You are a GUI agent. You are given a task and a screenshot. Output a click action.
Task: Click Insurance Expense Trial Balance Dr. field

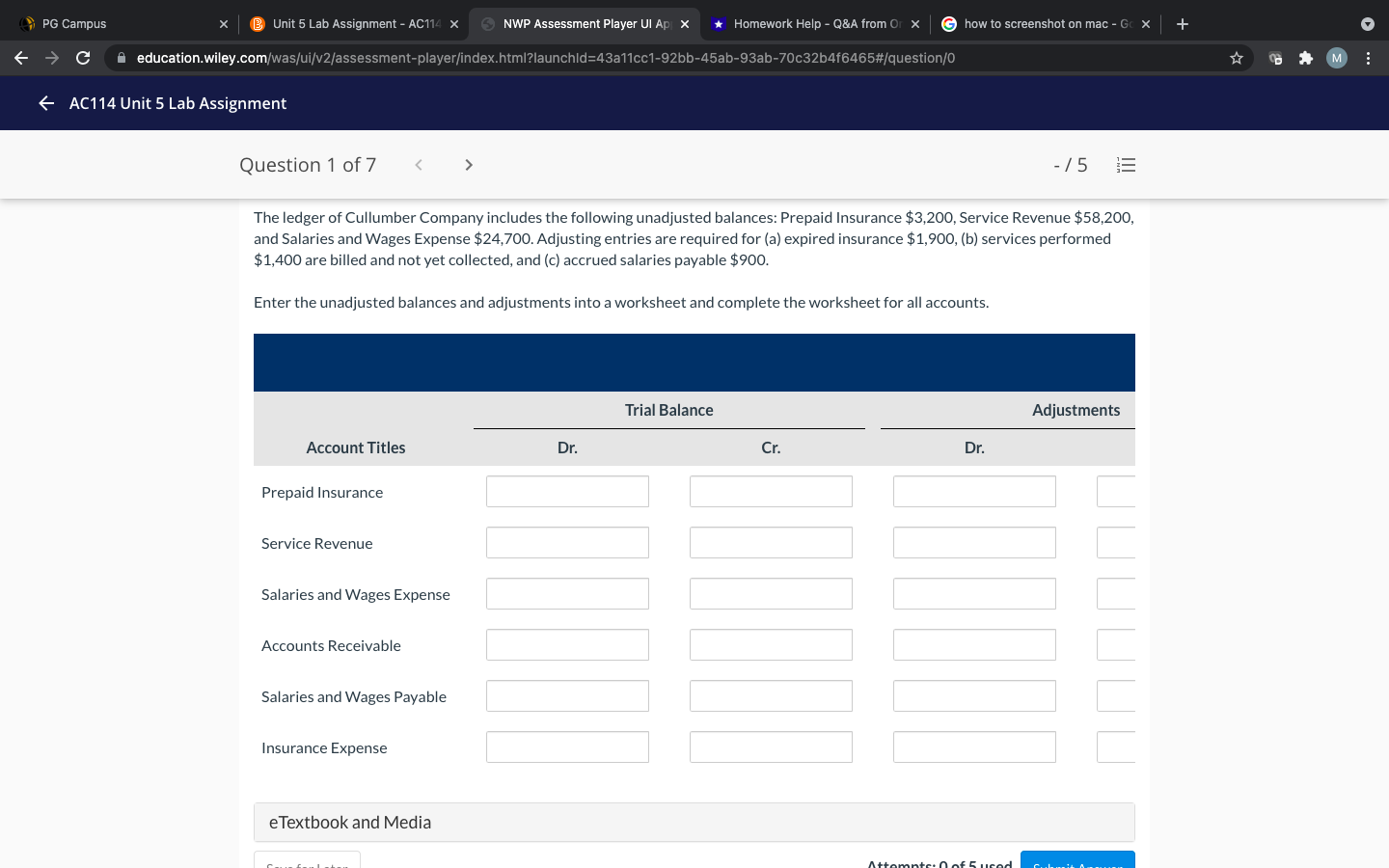pyautogui.click(x=567, y=747)
